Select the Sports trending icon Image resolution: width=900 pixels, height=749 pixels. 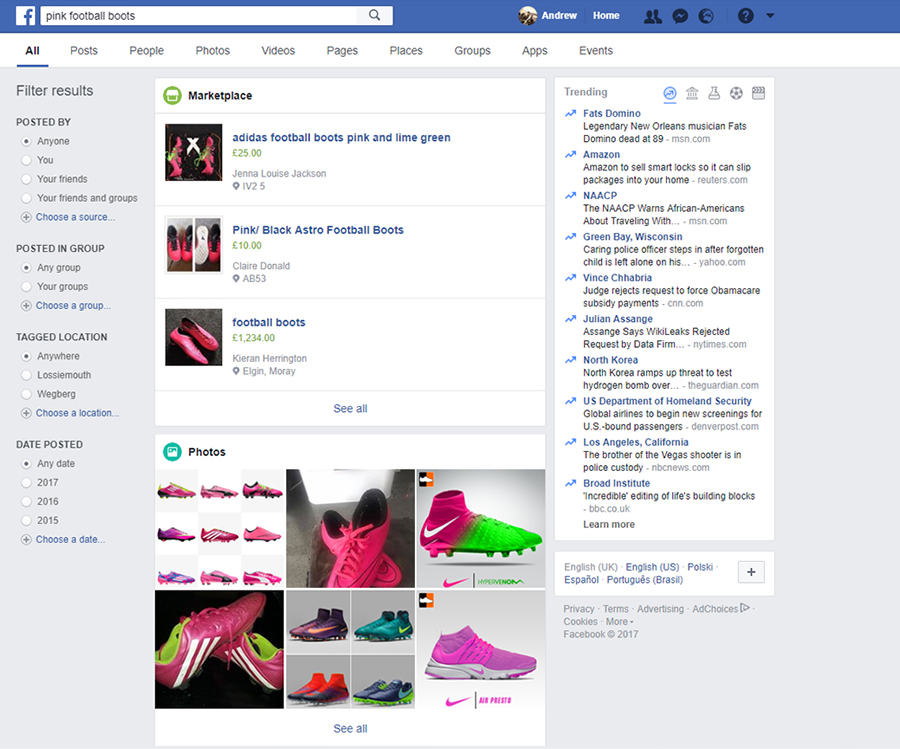(x=736, y=93)
